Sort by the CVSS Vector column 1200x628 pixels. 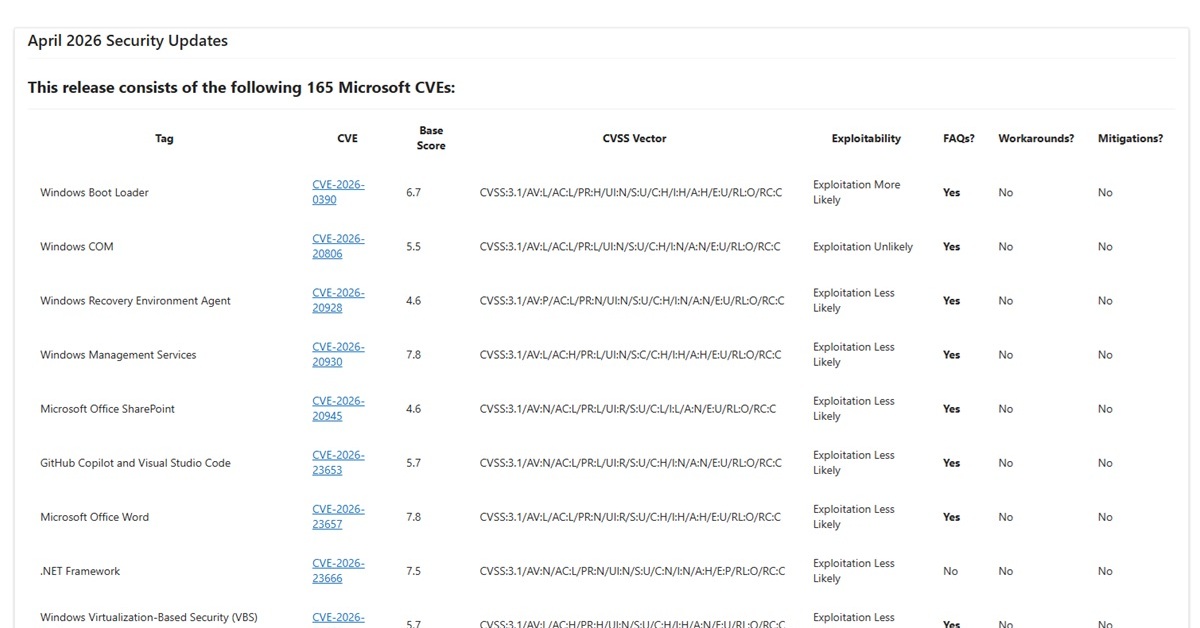[x=634, y=138]
